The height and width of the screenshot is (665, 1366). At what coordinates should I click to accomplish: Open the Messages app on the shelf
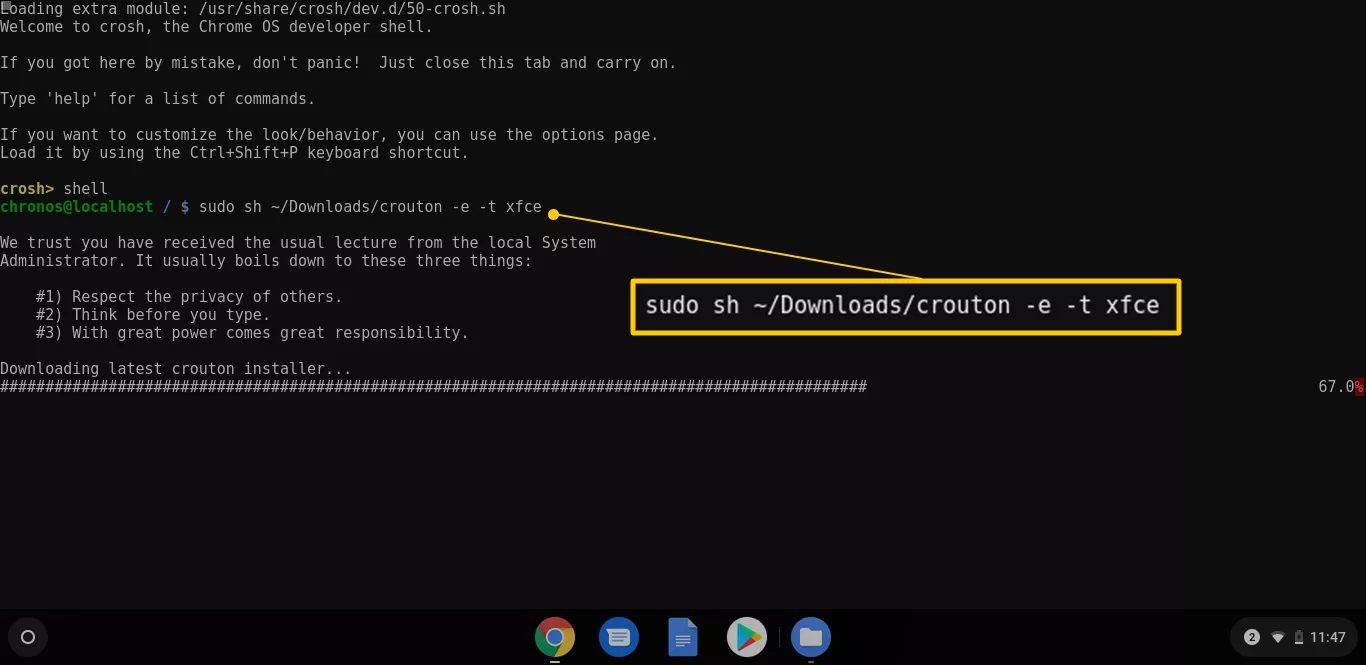(619, 637)
